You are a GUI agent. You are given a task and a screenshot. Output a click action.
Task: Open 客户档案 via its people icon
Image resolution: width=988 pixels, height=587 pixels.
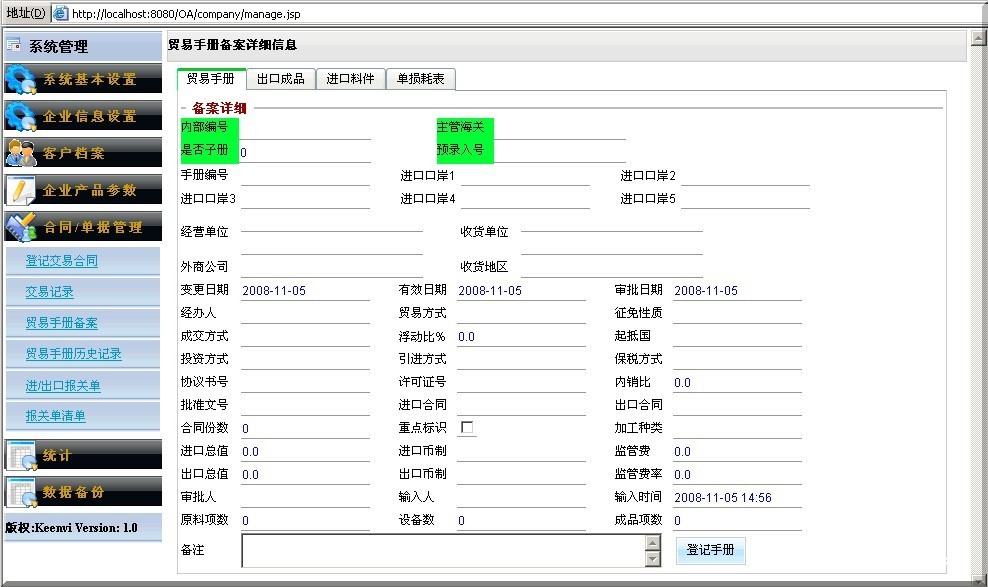pyautogui.click(x=21, y=153)
